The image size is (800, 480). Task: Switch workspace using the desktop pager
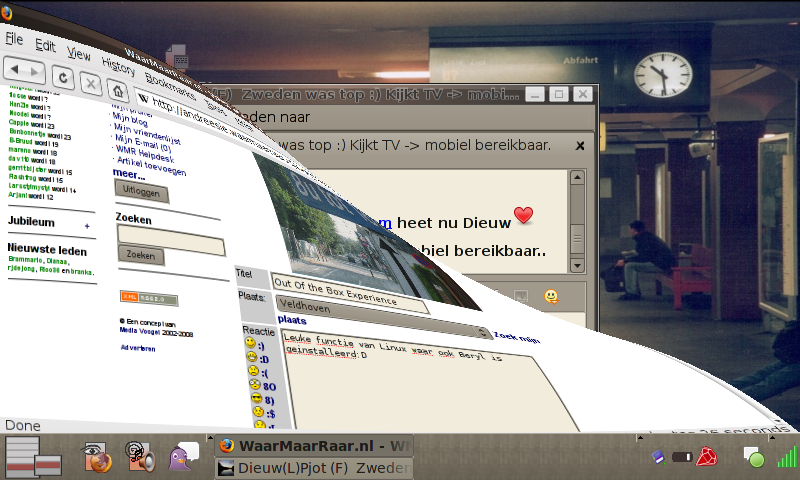33,457
